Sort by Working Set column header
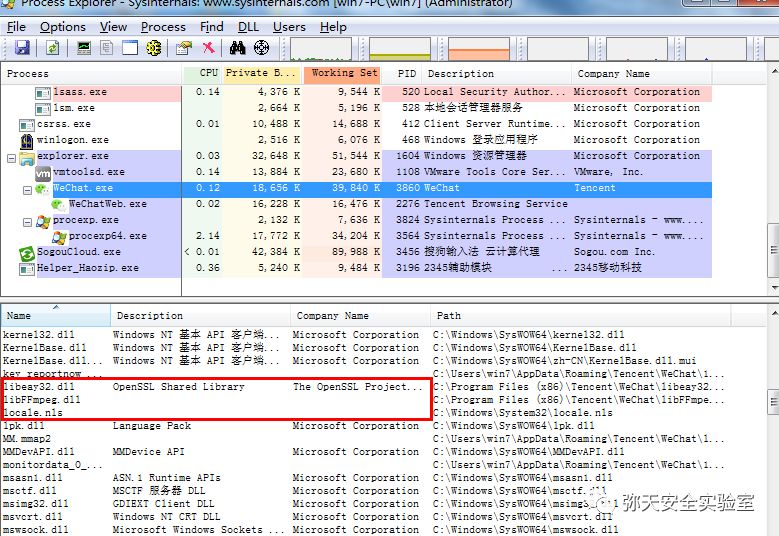The height and width of the screenshot is (536, 779). (342, 74)
